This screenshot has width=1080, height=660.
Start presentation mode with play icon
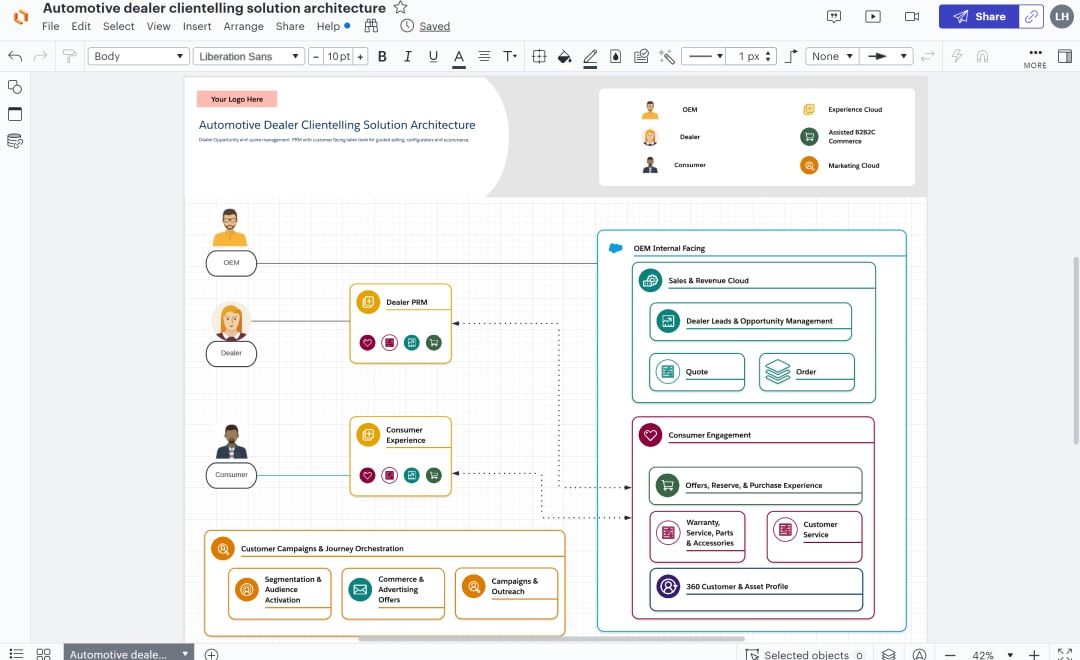click(x=873, y=16)
